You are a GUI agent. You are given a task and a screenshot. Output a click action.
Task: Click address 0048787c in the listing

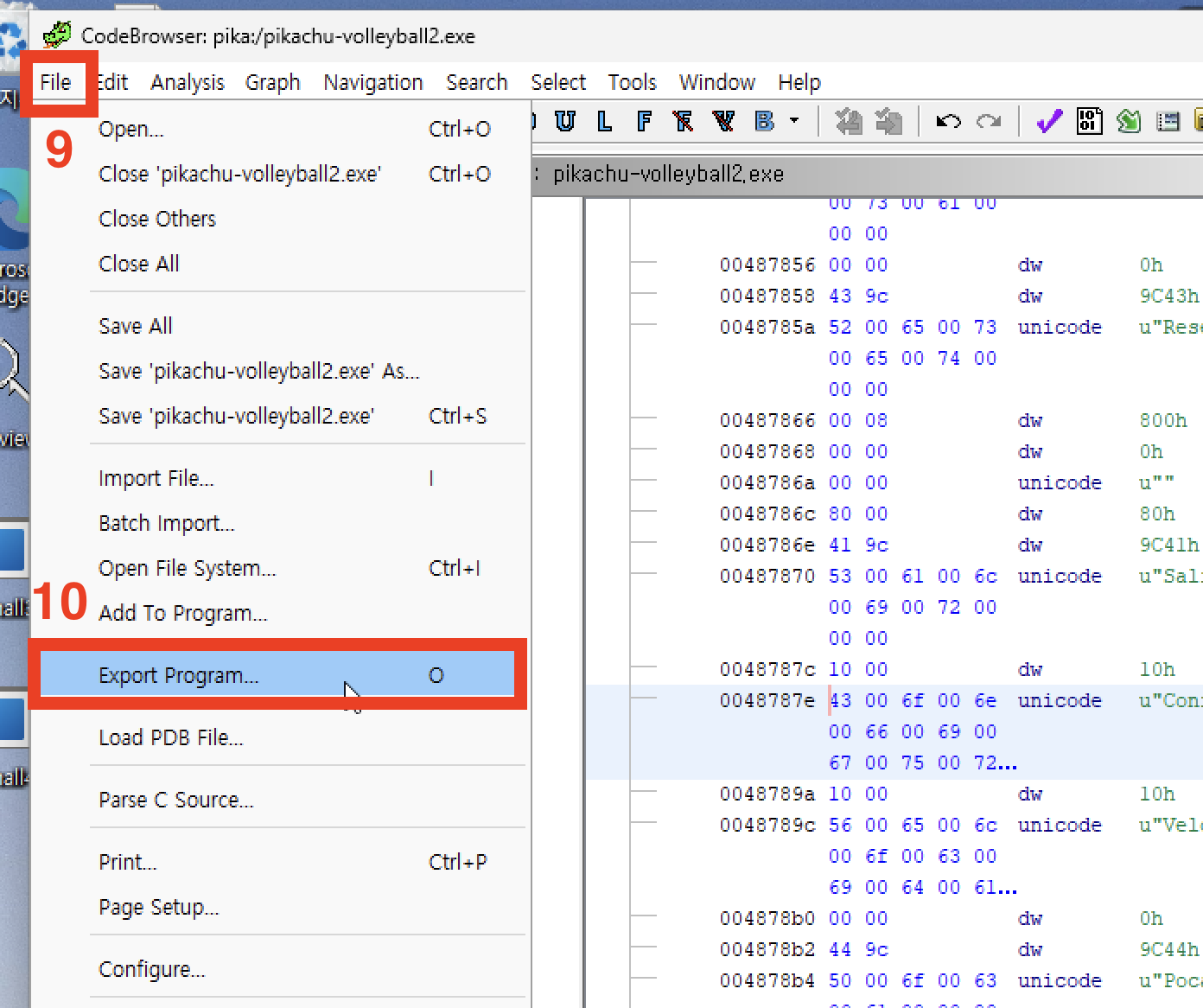point(767,669)
